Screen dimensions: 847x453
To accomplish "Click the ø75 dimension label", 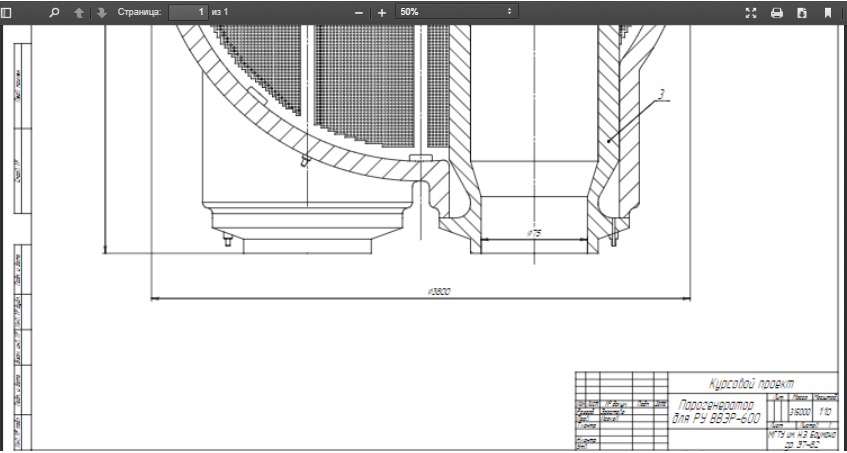I will tap(533, 233).
